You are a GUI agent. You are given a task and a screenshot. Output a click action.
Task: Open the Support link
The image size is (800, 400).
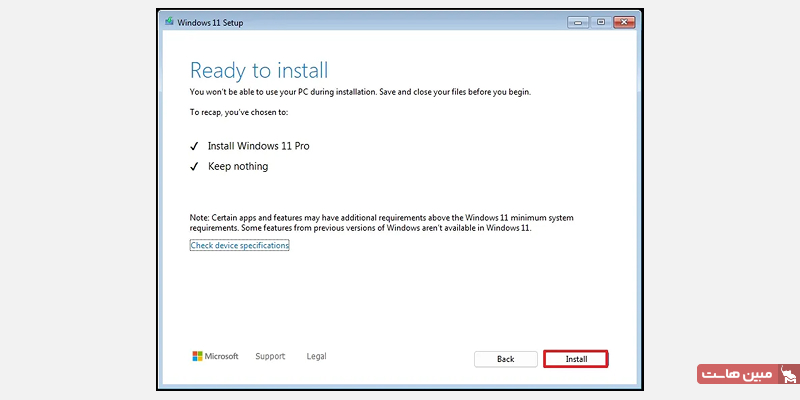[x=270, y=356]
